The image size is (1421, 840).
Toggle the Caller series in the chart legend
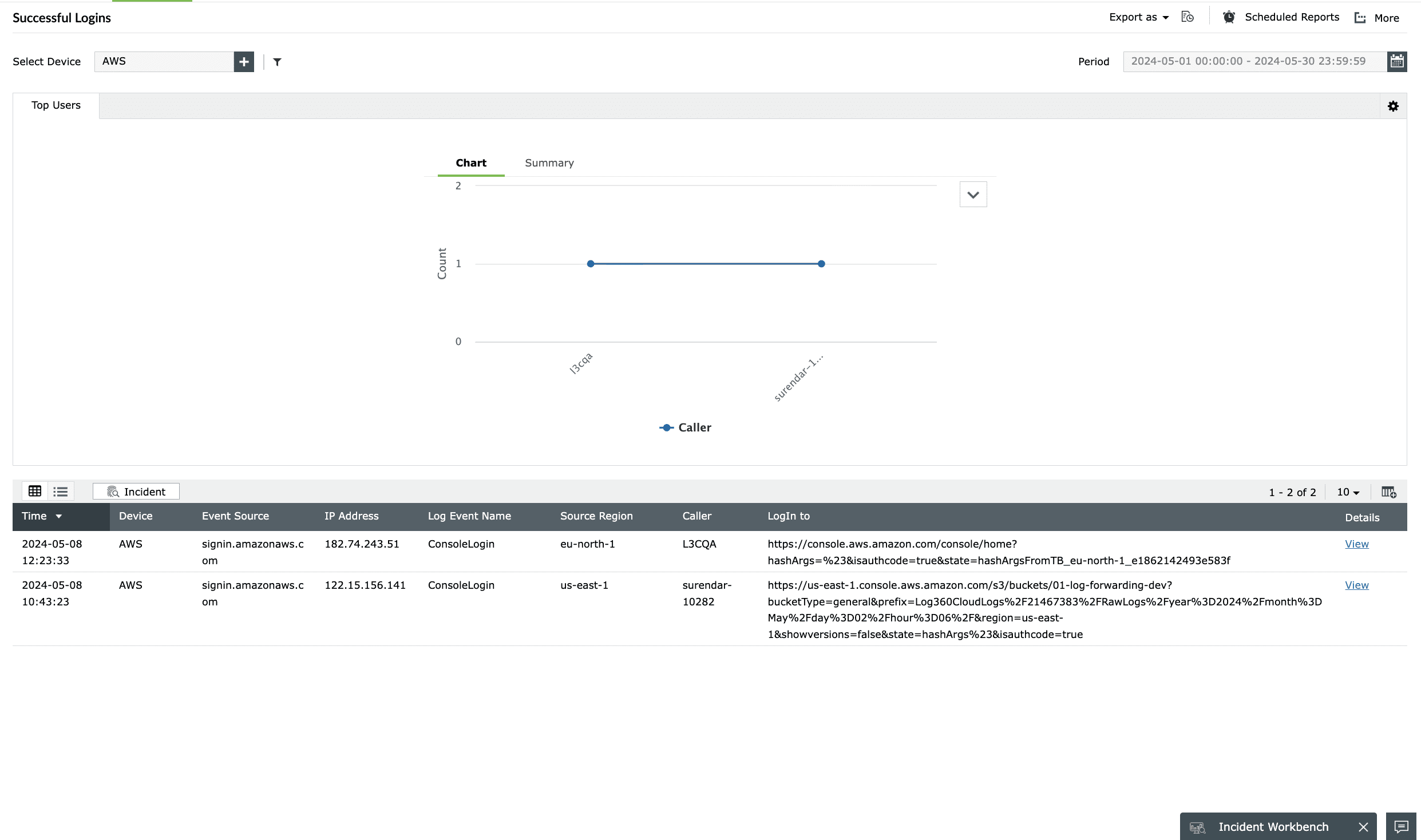(684, 427)
